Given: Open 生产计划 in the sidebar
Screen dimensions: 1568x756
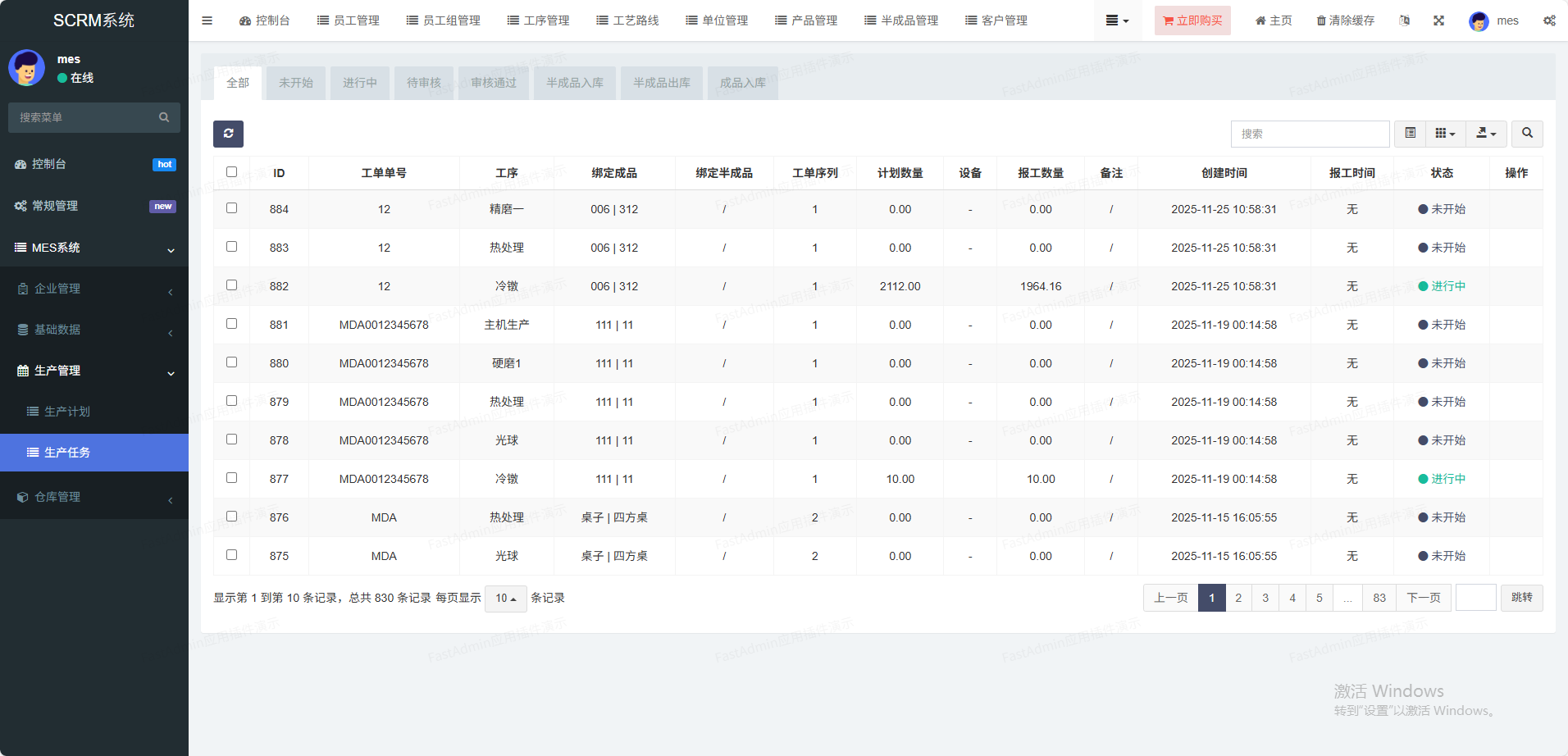Looking at the screenshot, I should [67, 412].
